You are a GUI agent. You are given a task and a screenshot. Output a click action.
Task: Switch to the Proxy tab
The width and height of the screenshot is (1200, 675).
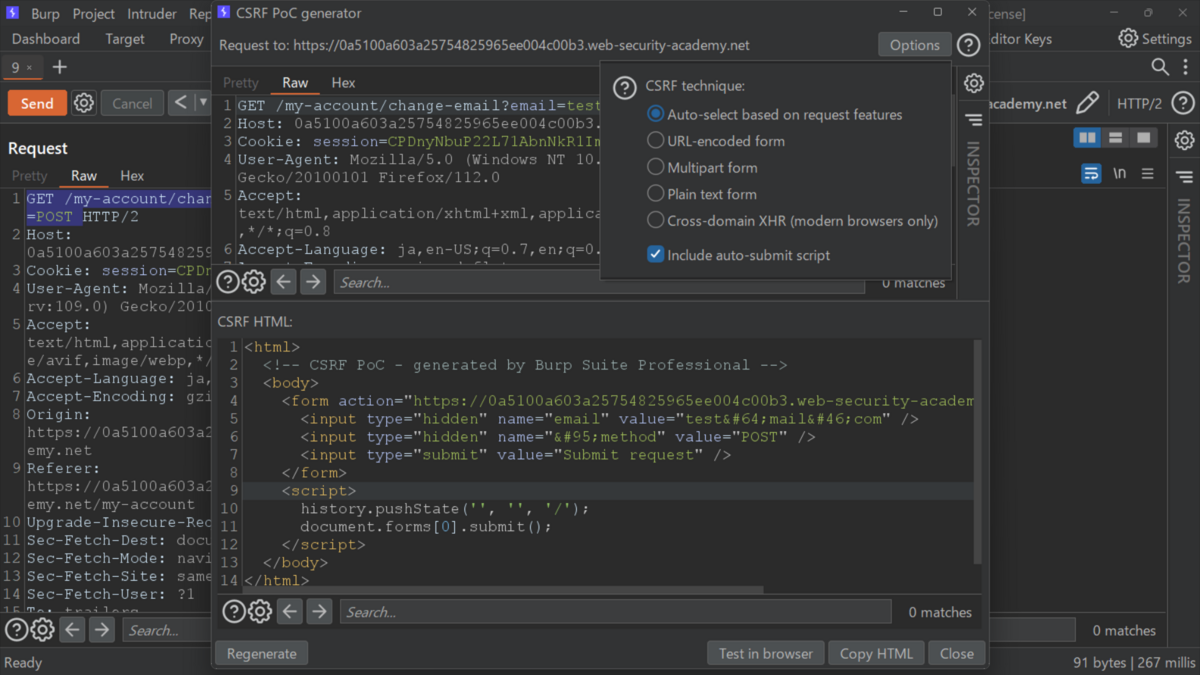point(186,39)
